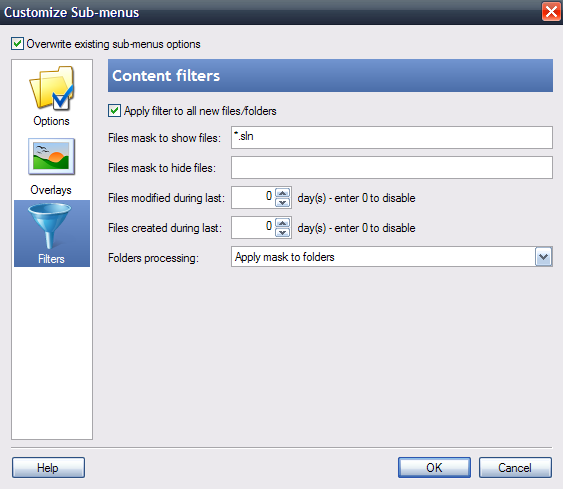The image size is (563, 489).
Task: Uncheck Apply filter to all new files/folders
Action: click(115, 111)
